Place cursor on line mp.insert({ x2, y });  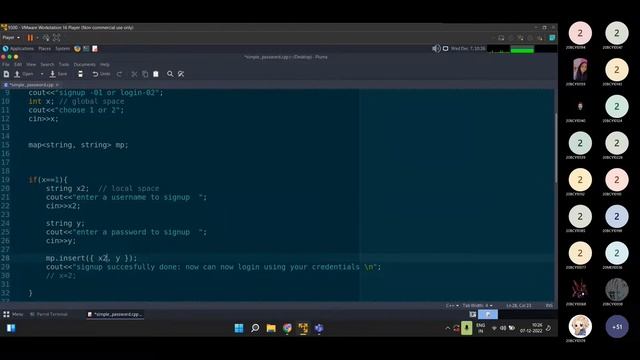[x=91, y=258]
